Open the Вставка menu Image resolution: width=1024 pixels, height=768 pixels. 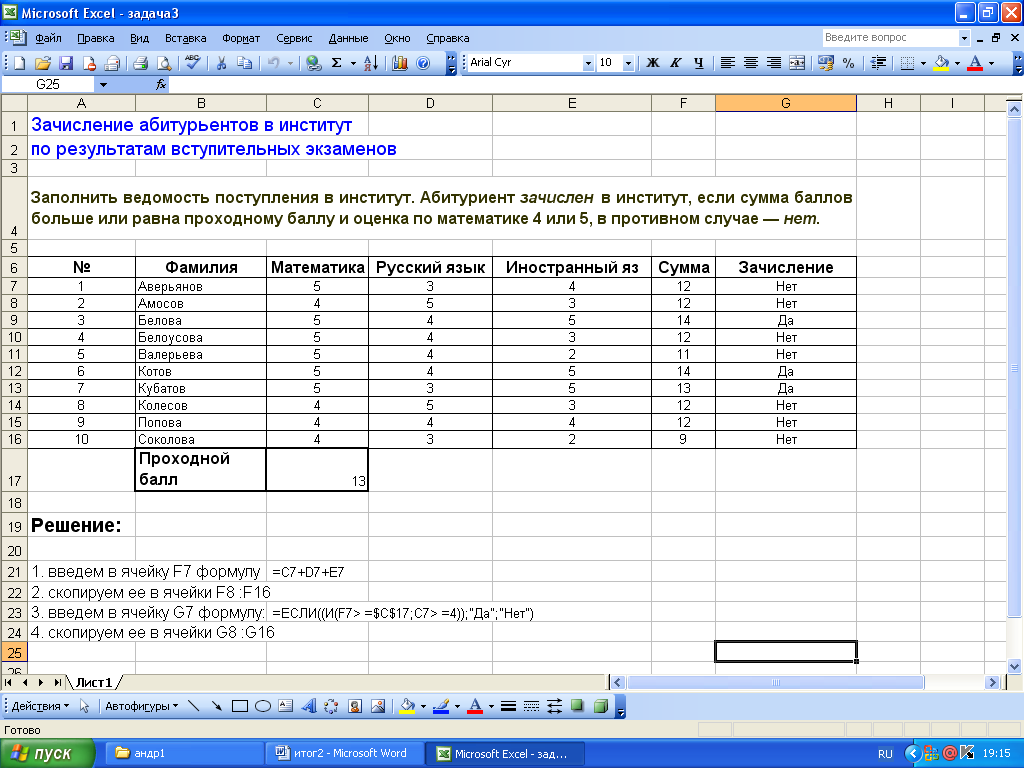185,38
